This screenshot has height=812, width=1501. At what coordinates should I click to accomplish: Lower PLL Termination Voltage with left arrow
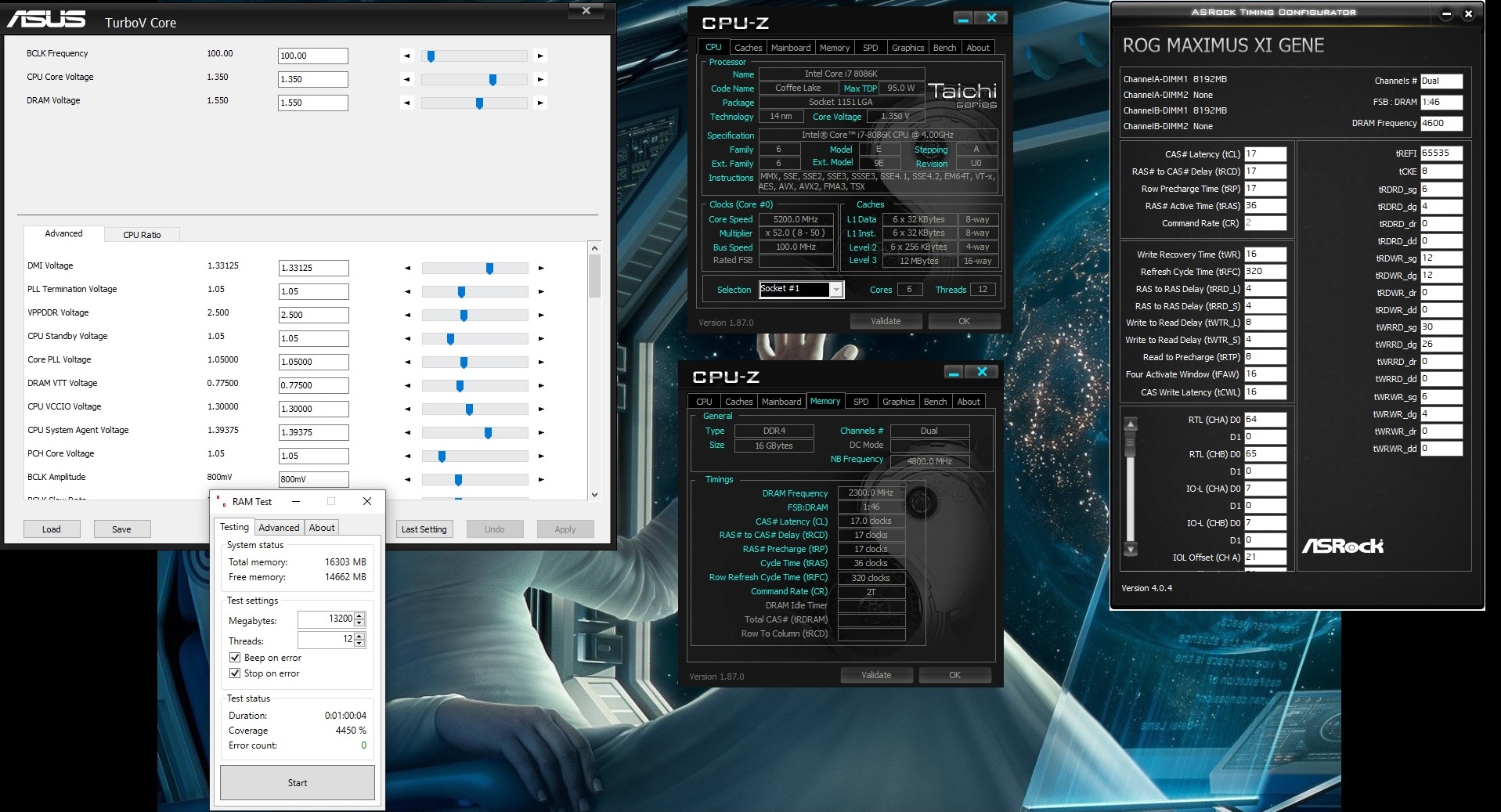tap(407, 291)
